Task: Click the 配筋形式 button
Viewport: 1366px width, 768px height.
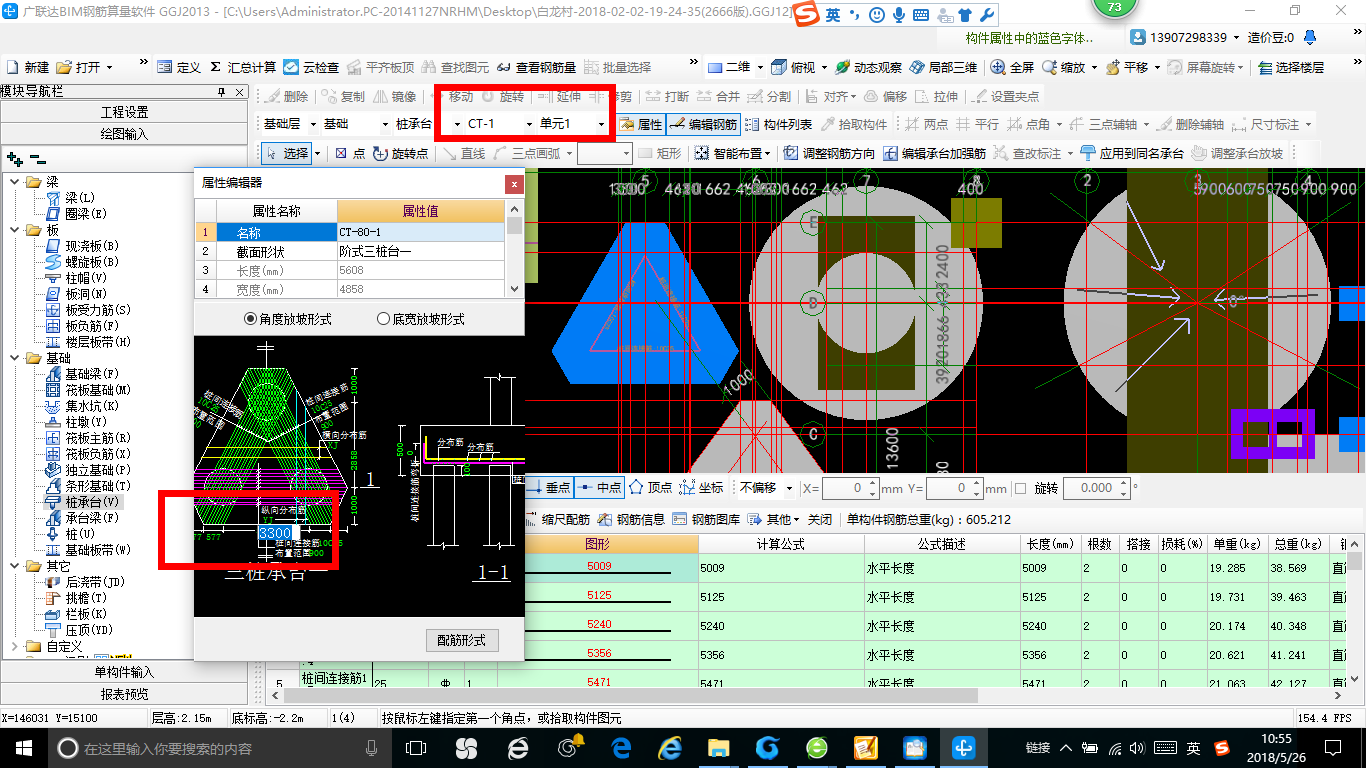Action: click(x=461, y=640)
